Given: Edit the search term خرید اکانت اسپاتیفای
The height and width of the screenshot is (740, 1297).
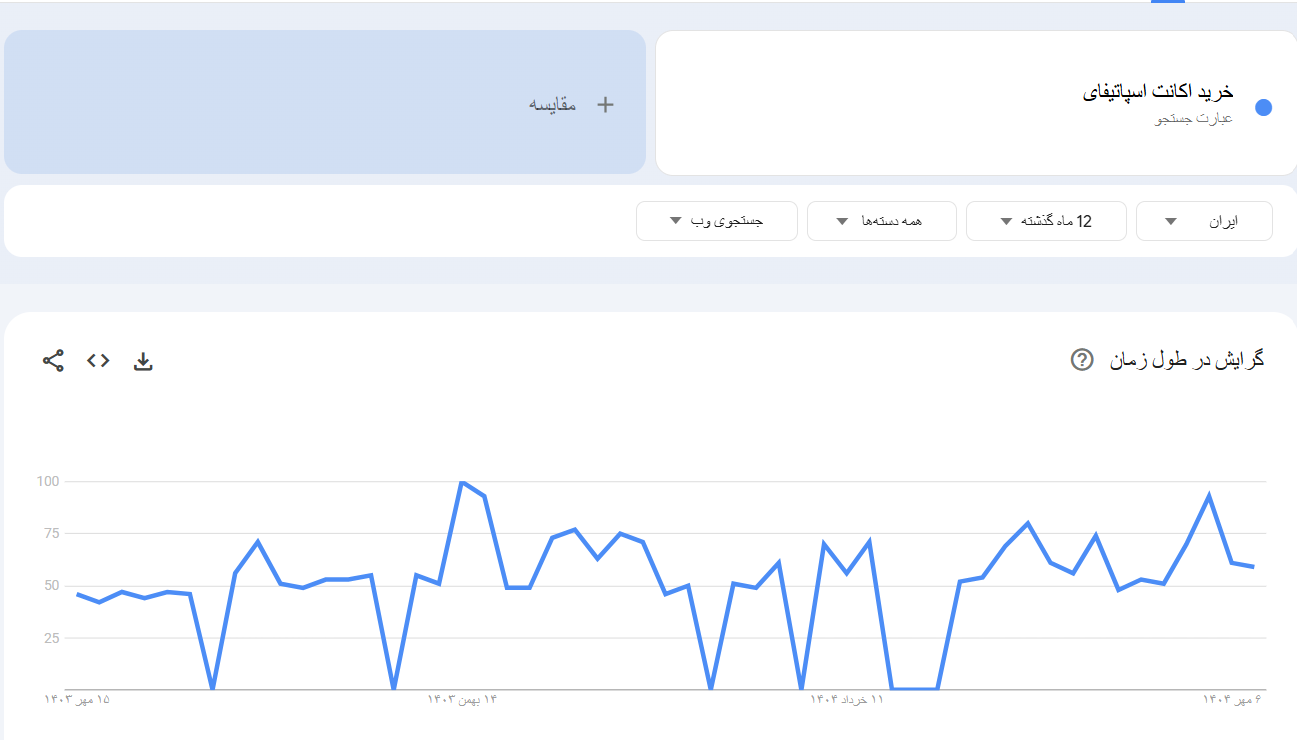Looking at the screenshot, I should click(1157, 93).
